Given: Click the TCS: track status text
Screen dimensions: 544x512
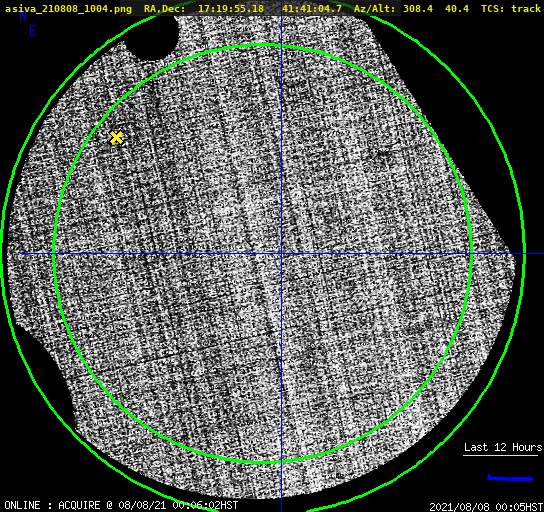Looking at the screenshot, I should [511, 9].
